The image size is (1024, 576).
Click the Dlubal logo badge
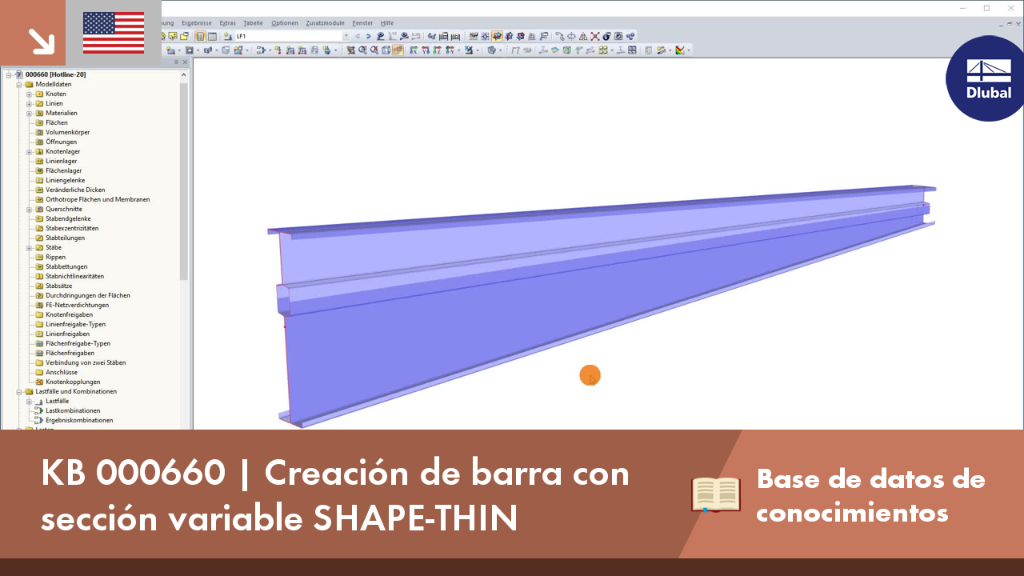[986, 78]
